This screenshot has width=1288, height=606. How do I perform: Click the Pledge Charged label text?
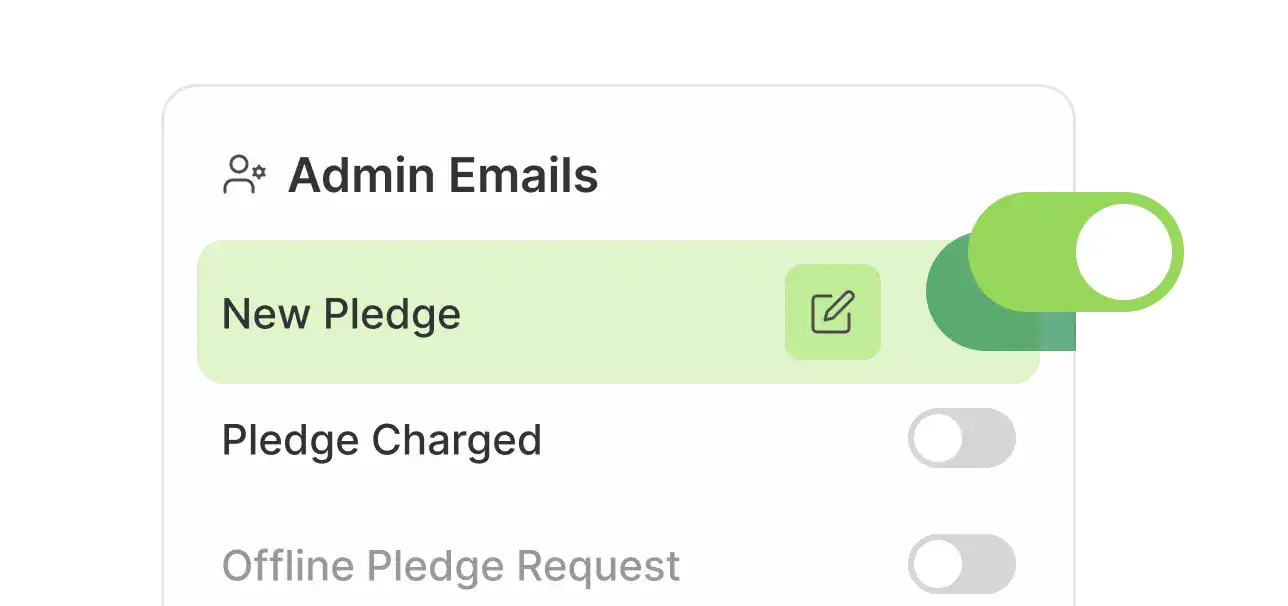point(381,440)
